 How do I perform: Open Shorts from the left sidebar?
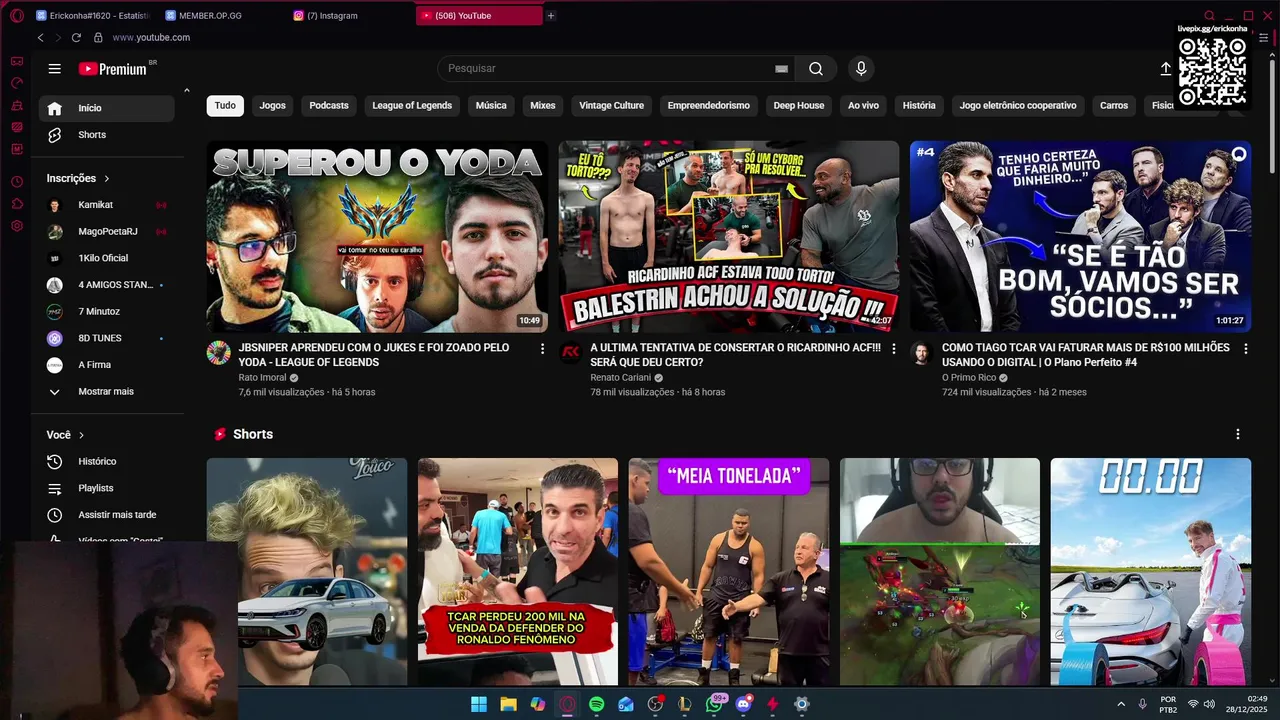pyautogui.click(x=107, y=135)
